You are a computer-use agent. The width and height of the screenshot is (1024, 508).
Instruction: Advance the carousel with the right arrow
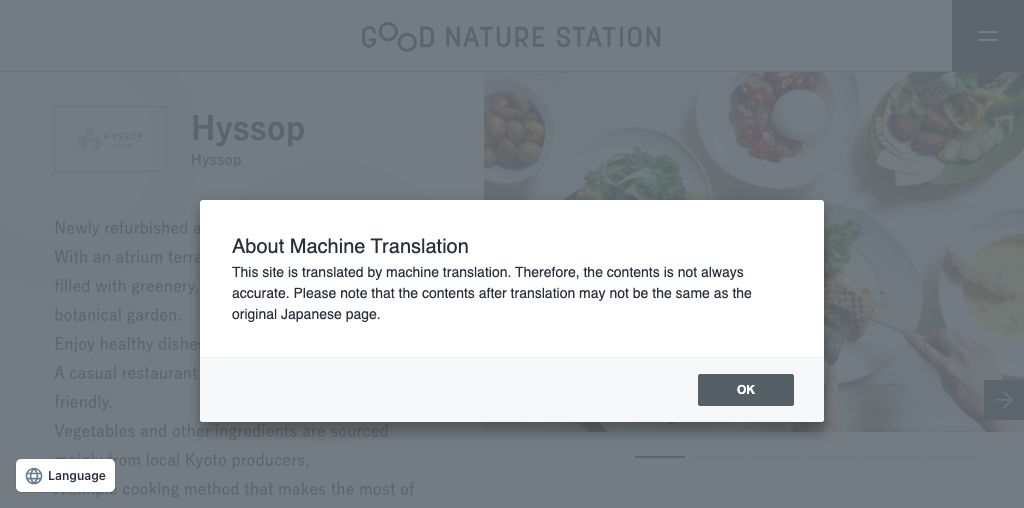click(x=1004, y=399)
